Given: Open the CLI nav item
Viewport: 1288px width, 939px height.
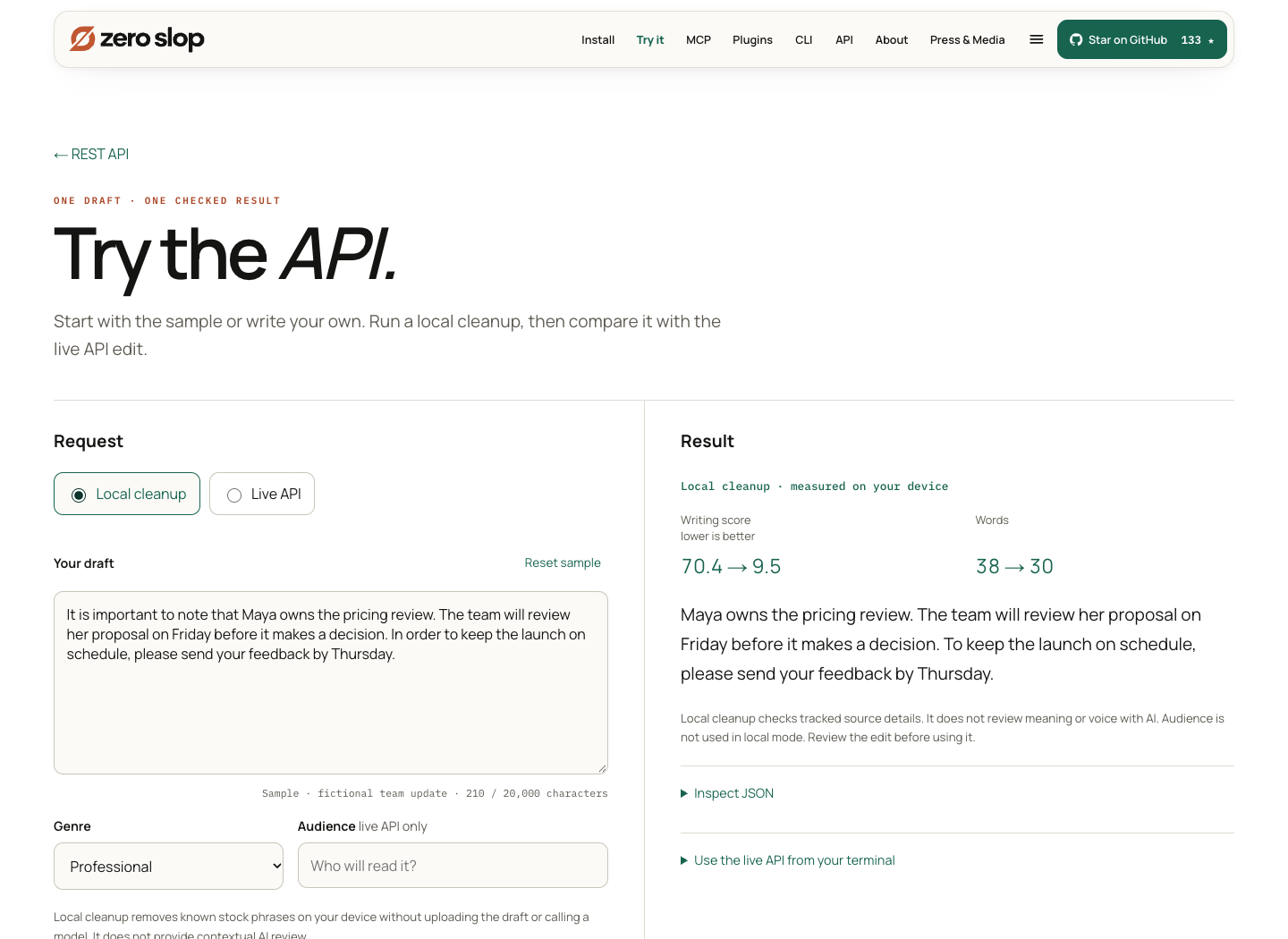Looking at the screenshot, I should pos(804,40).
